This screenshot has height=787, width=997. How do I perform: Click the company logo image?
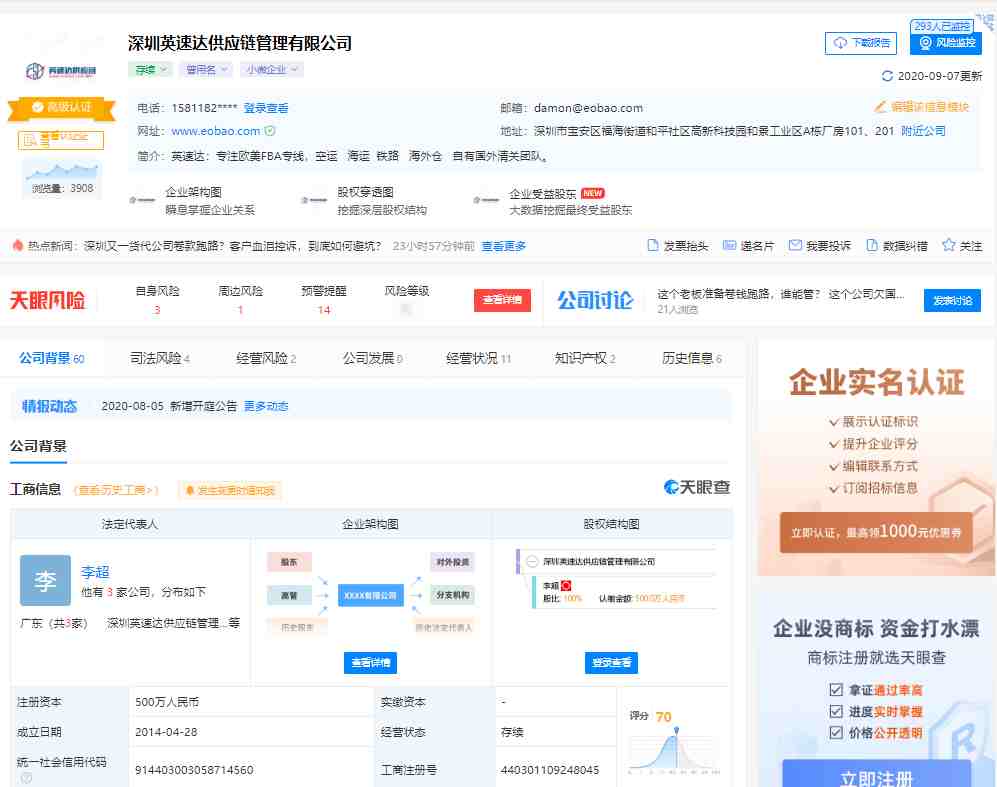(x=61, y=71)
